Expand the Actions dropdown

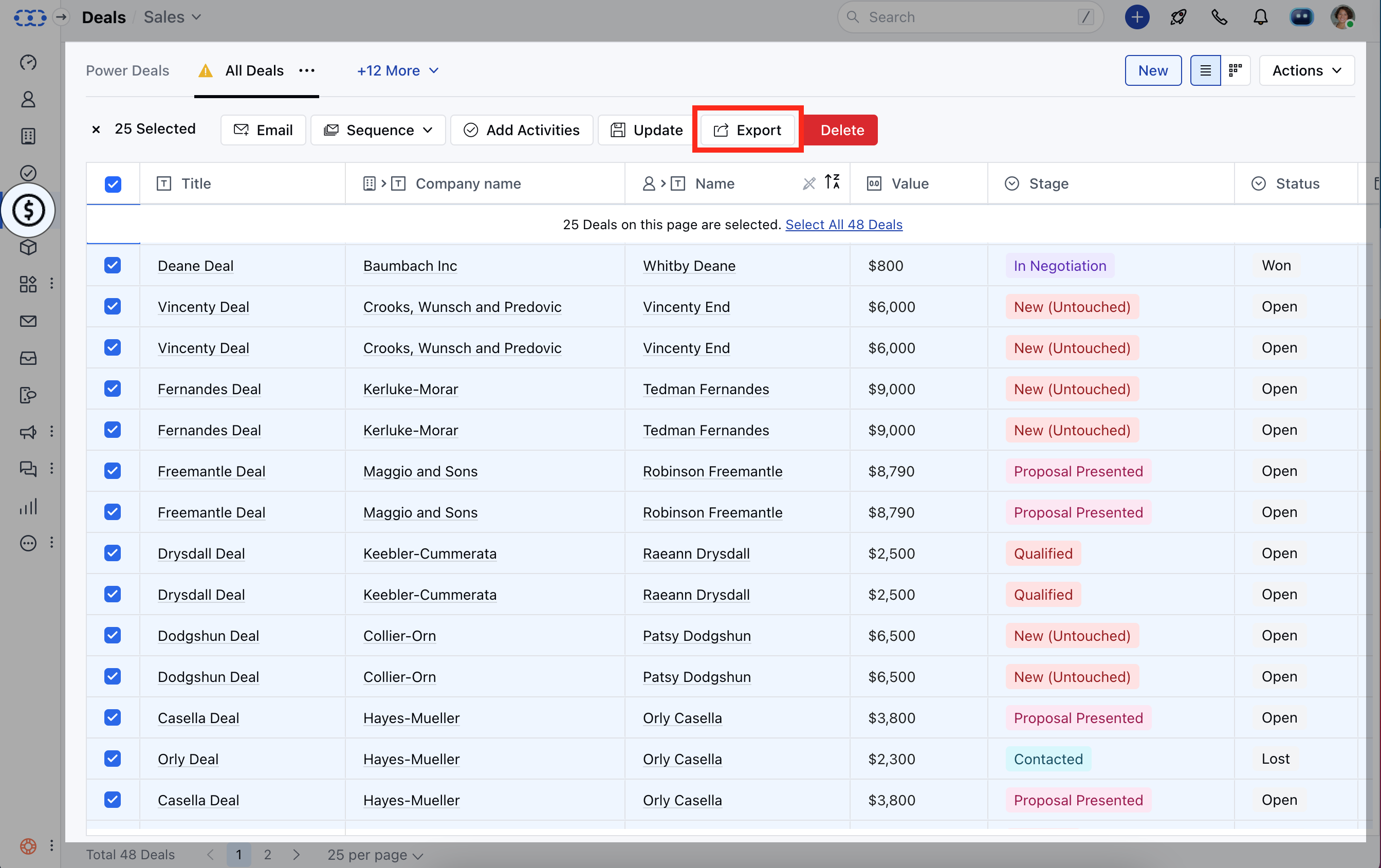click(1306, 70)
